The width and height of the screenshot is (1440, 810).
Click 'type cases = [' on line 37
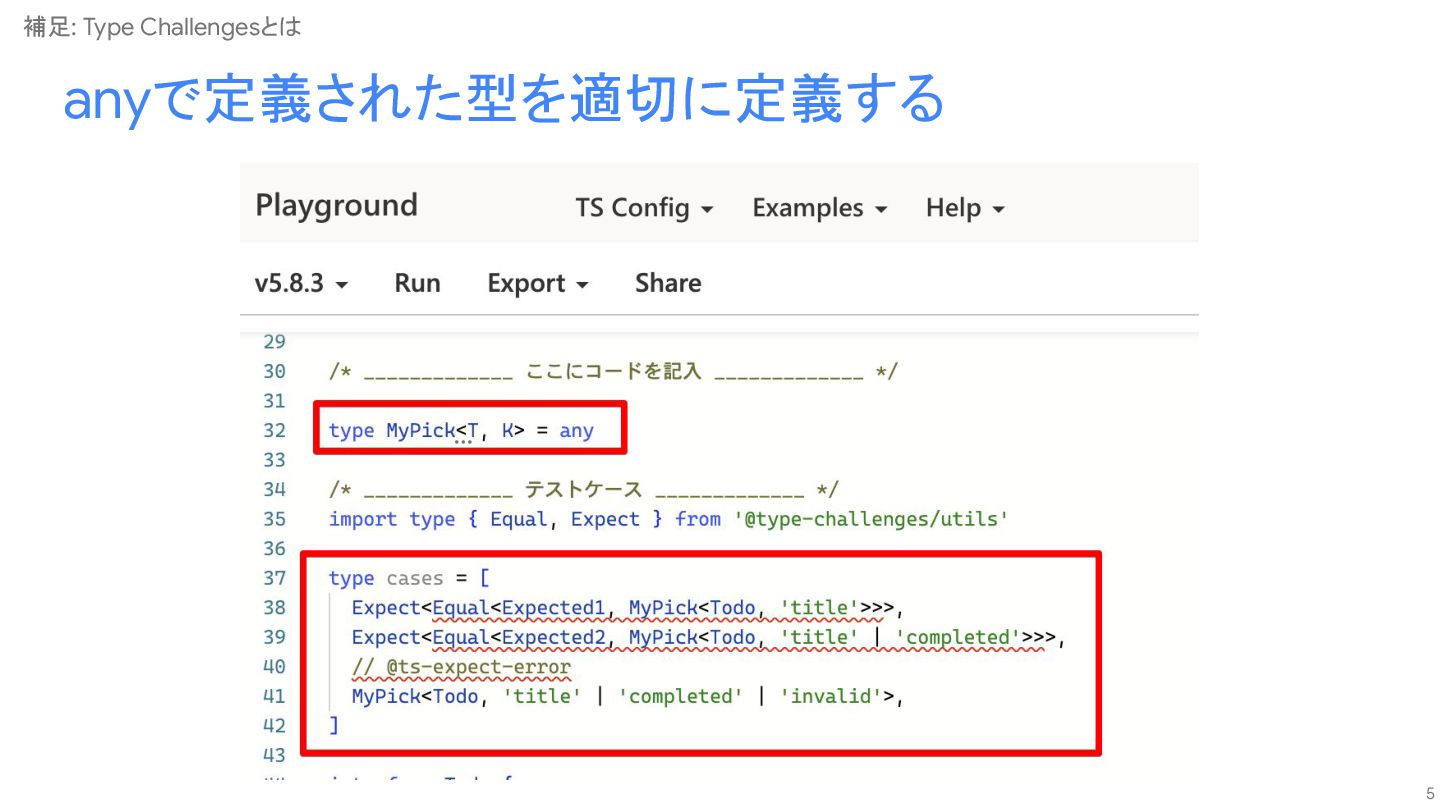pyautogui.click(x=409, y=578)
